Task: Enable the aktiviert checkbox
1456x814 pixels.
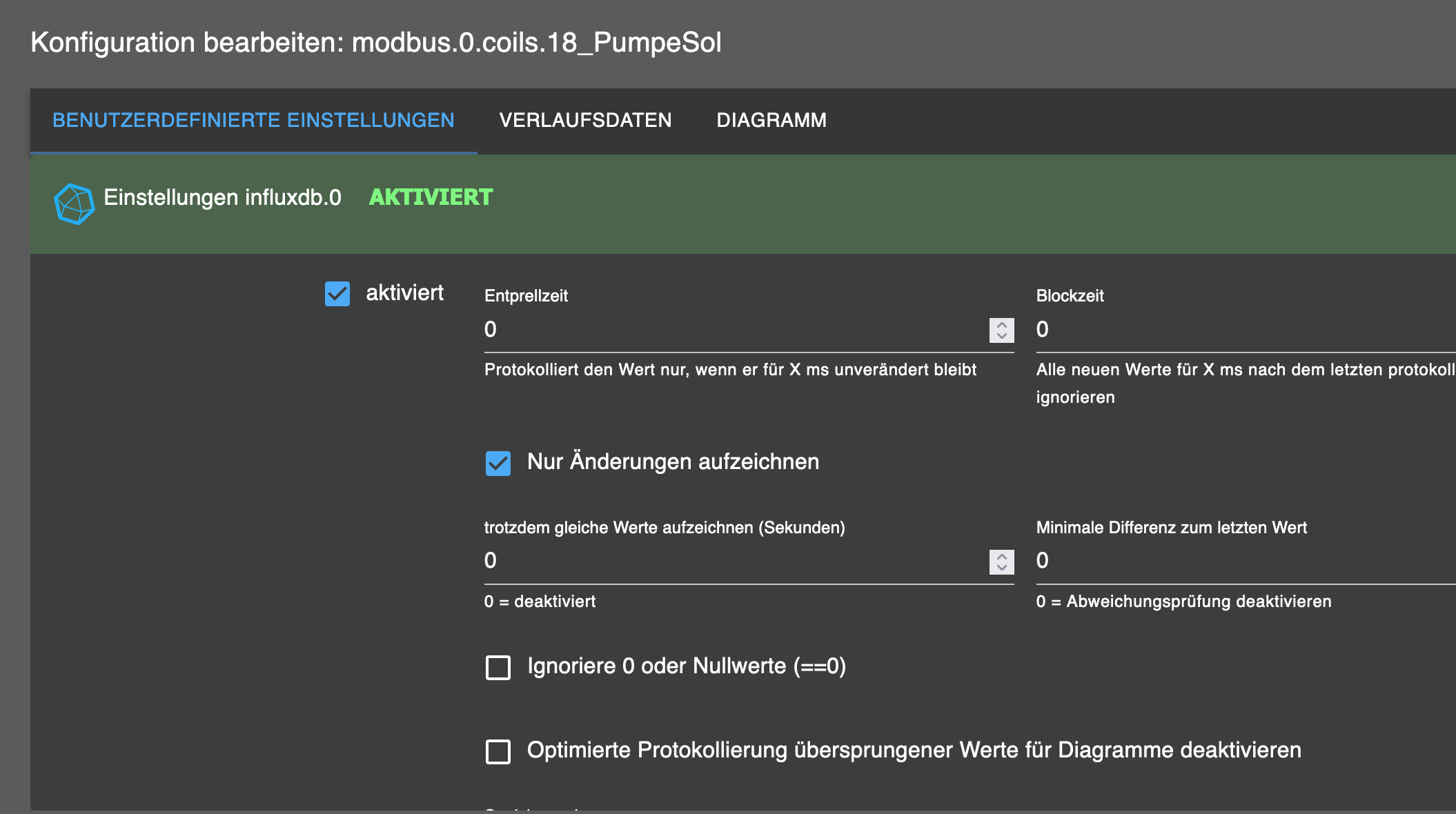Action: coord(337,293)
